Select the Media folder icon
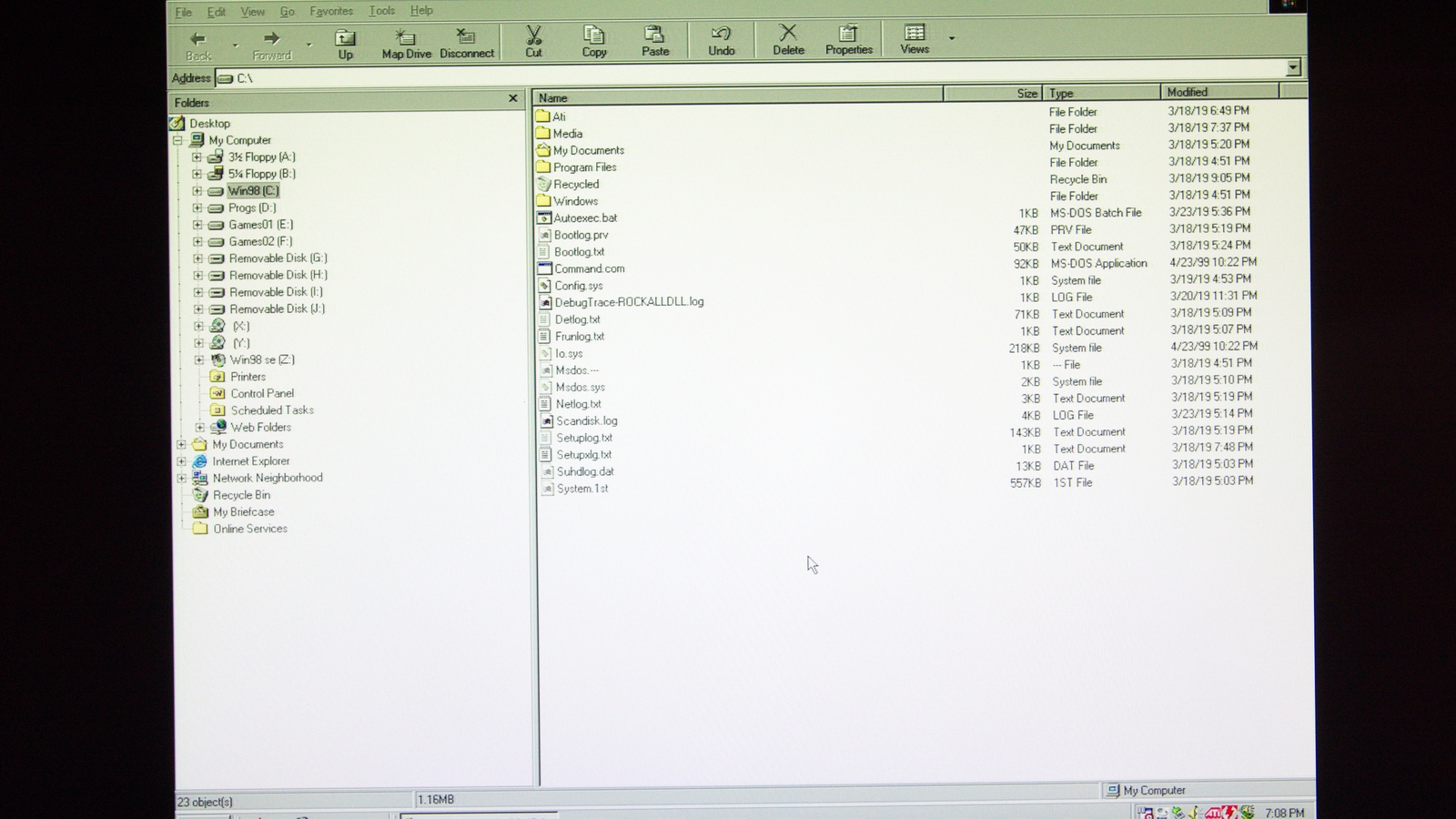The height and width of the screenshot is (819, 1456). tap(543, 133)
